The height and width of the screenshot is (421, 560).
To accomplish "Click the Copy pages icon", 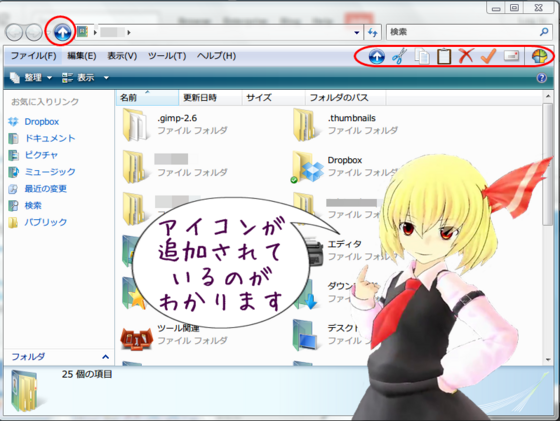I will point(421,56).
